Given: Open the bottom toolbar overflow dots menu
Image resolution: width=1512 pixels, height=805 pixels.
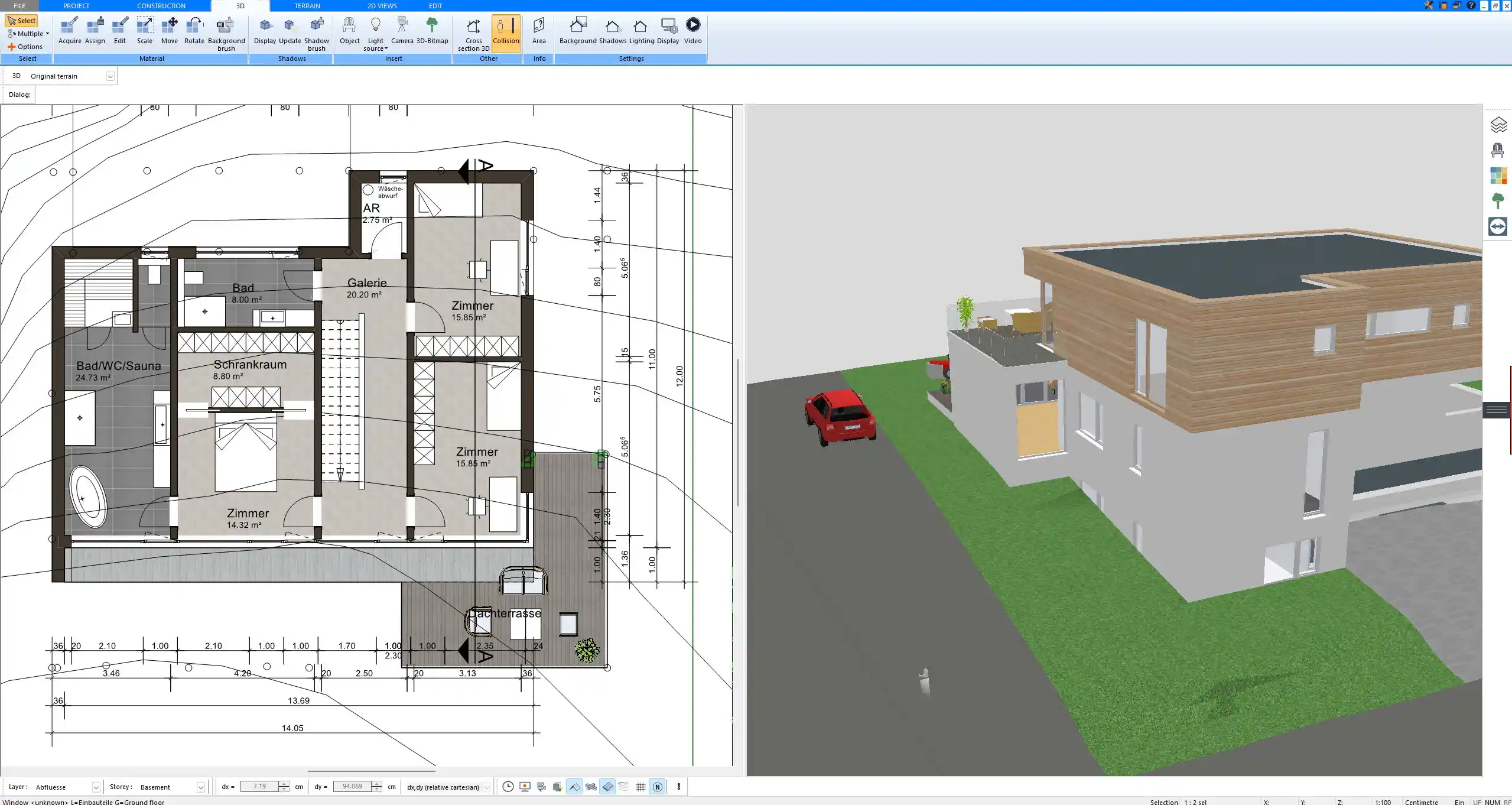Looking at the screenshot, I should click(678, 787).
